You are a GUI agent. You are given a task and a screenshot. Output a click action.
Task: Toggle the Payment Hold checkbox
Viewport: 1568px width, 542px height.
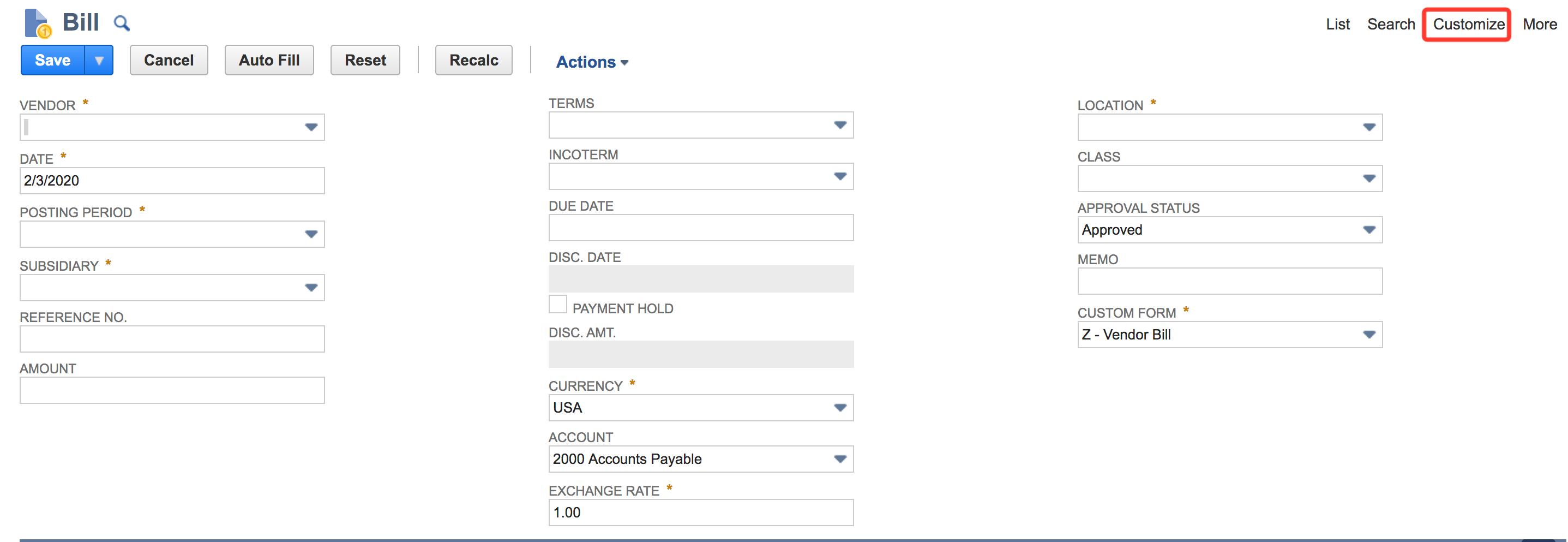[x=557, y=304]
